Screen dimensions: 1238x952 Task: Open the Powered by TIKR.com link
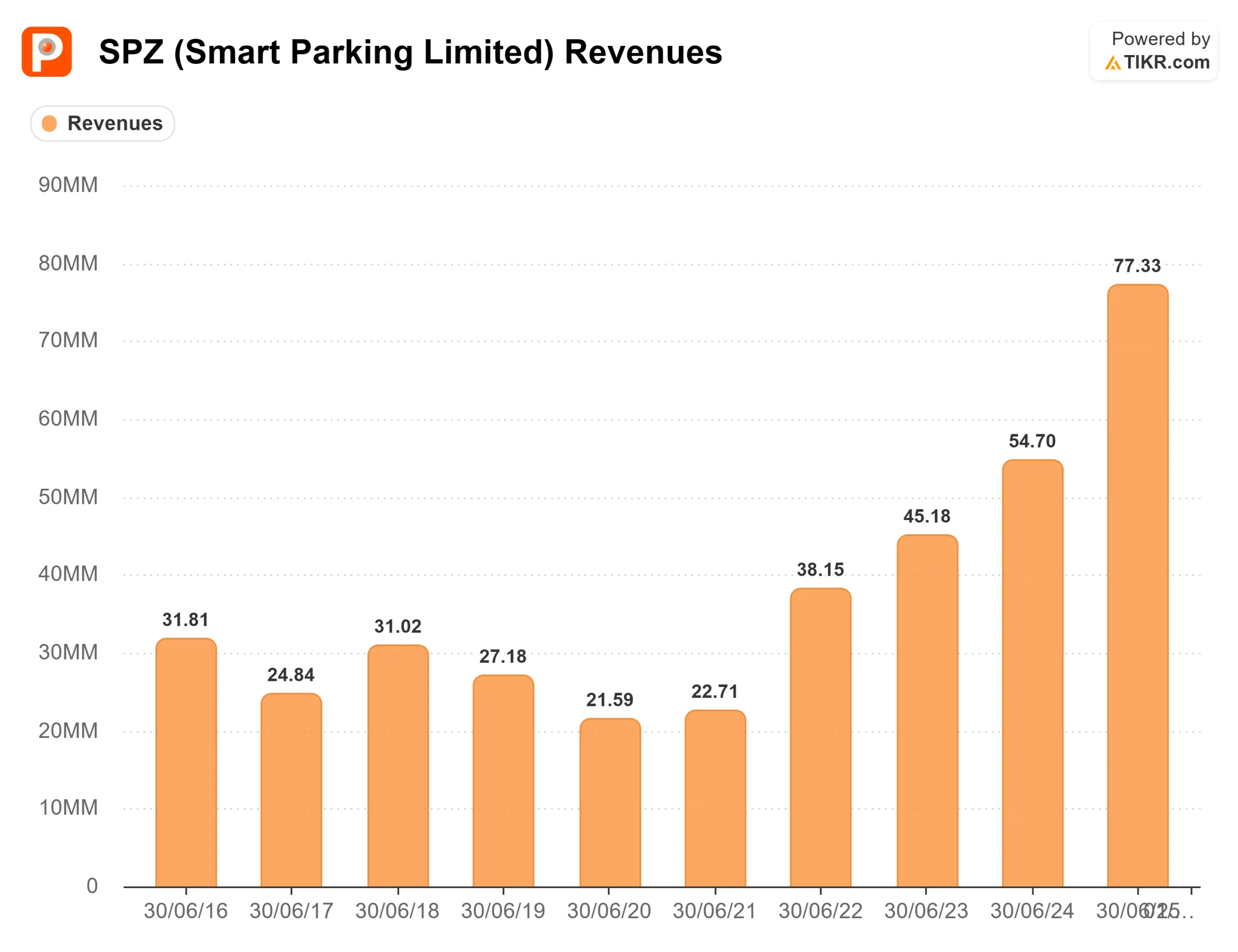(1154, 51)
